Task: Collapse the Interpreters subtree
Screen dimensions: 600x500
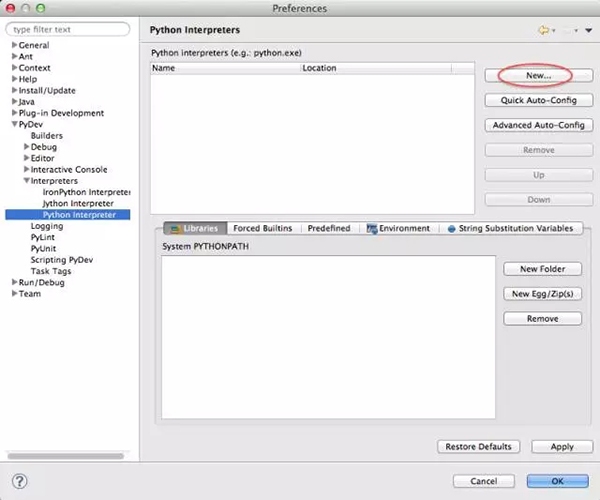Action: pos(26,181)
